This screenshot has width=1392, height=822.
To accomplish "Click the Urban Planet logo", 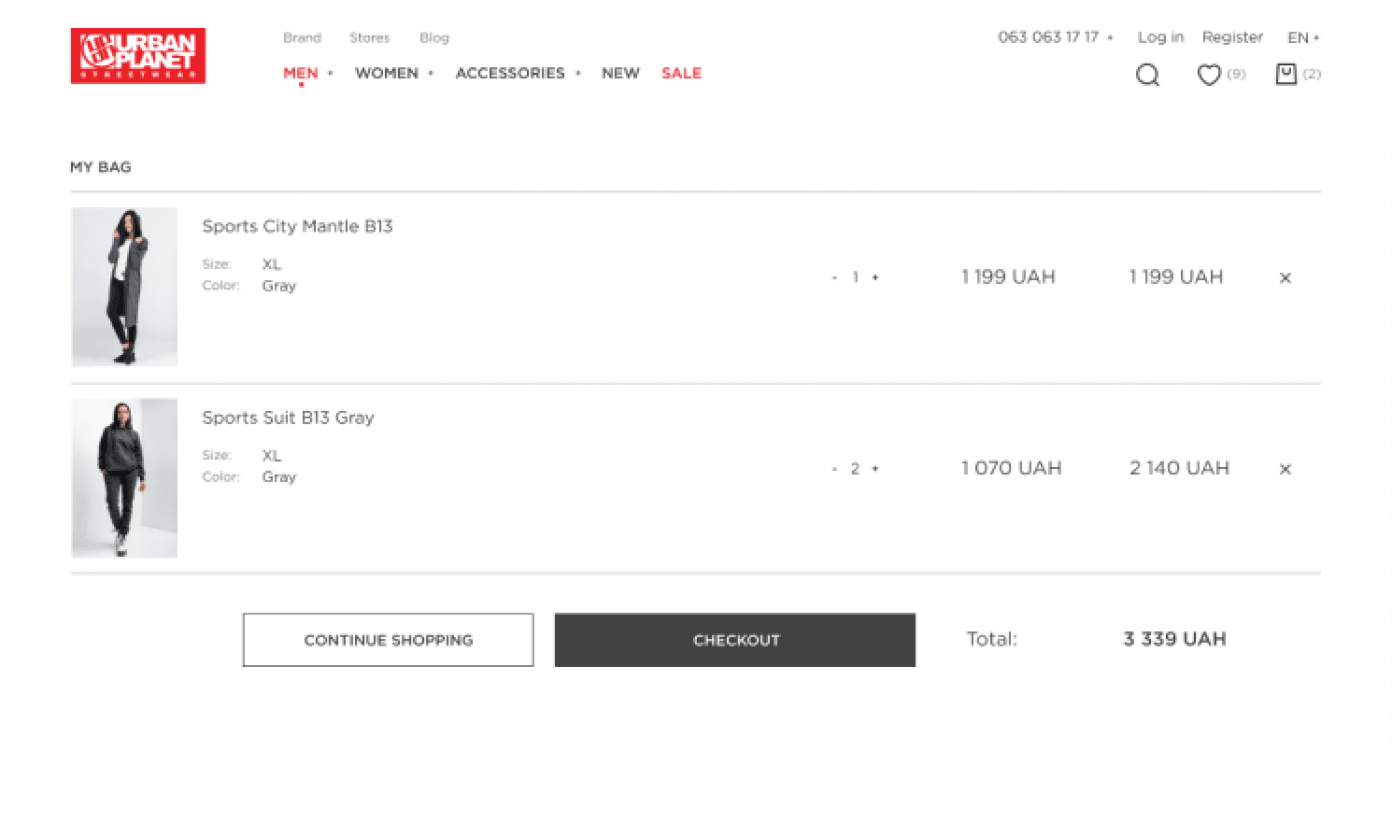I will (x=138, y=56).
